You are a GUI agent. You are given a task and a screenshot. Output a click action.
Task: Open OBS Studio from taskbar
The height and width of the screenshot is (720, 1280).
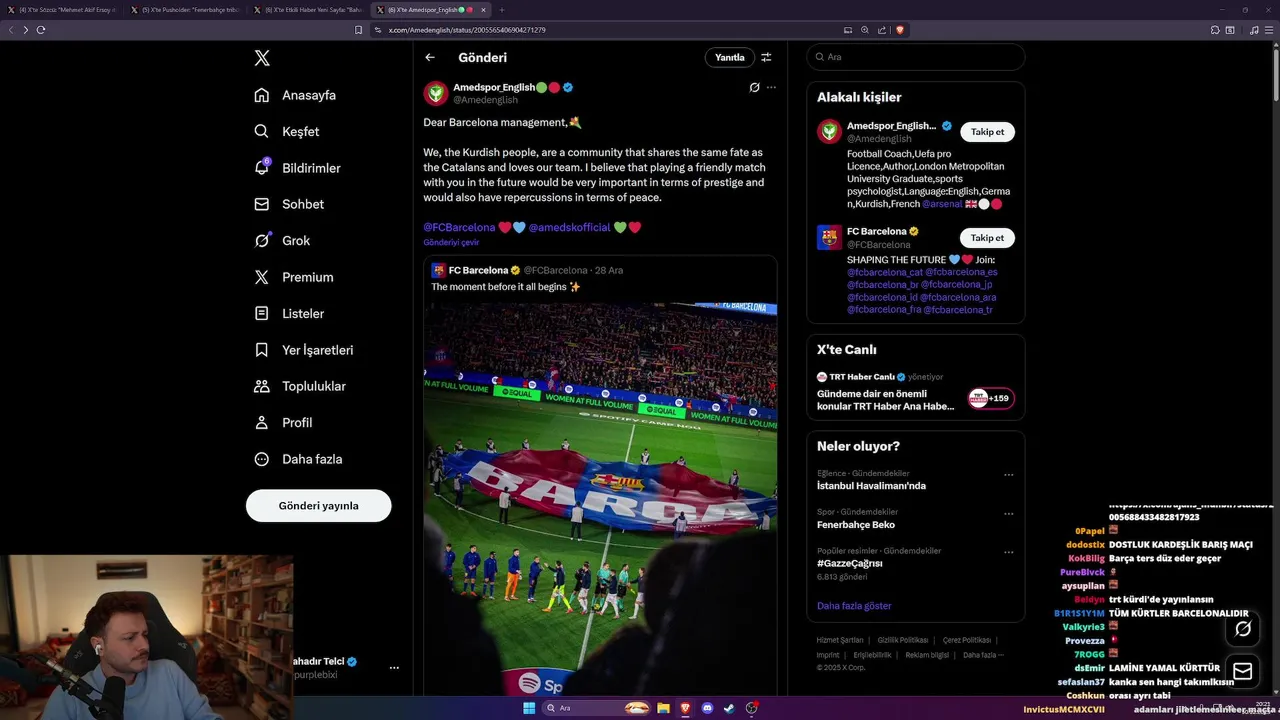752,708
